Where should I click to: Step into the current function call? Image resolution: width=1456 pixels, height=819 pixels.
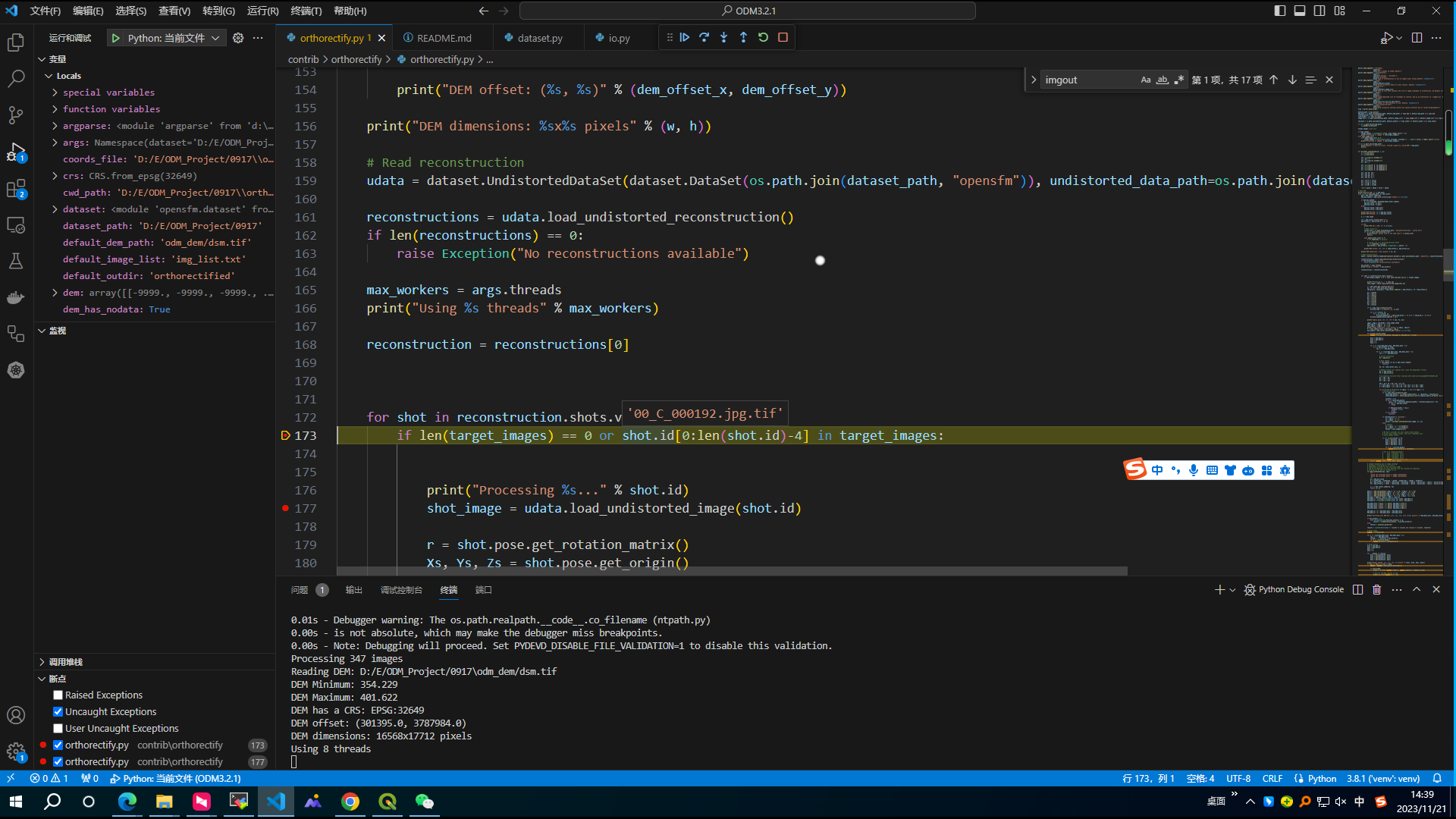tap(724, 37)
